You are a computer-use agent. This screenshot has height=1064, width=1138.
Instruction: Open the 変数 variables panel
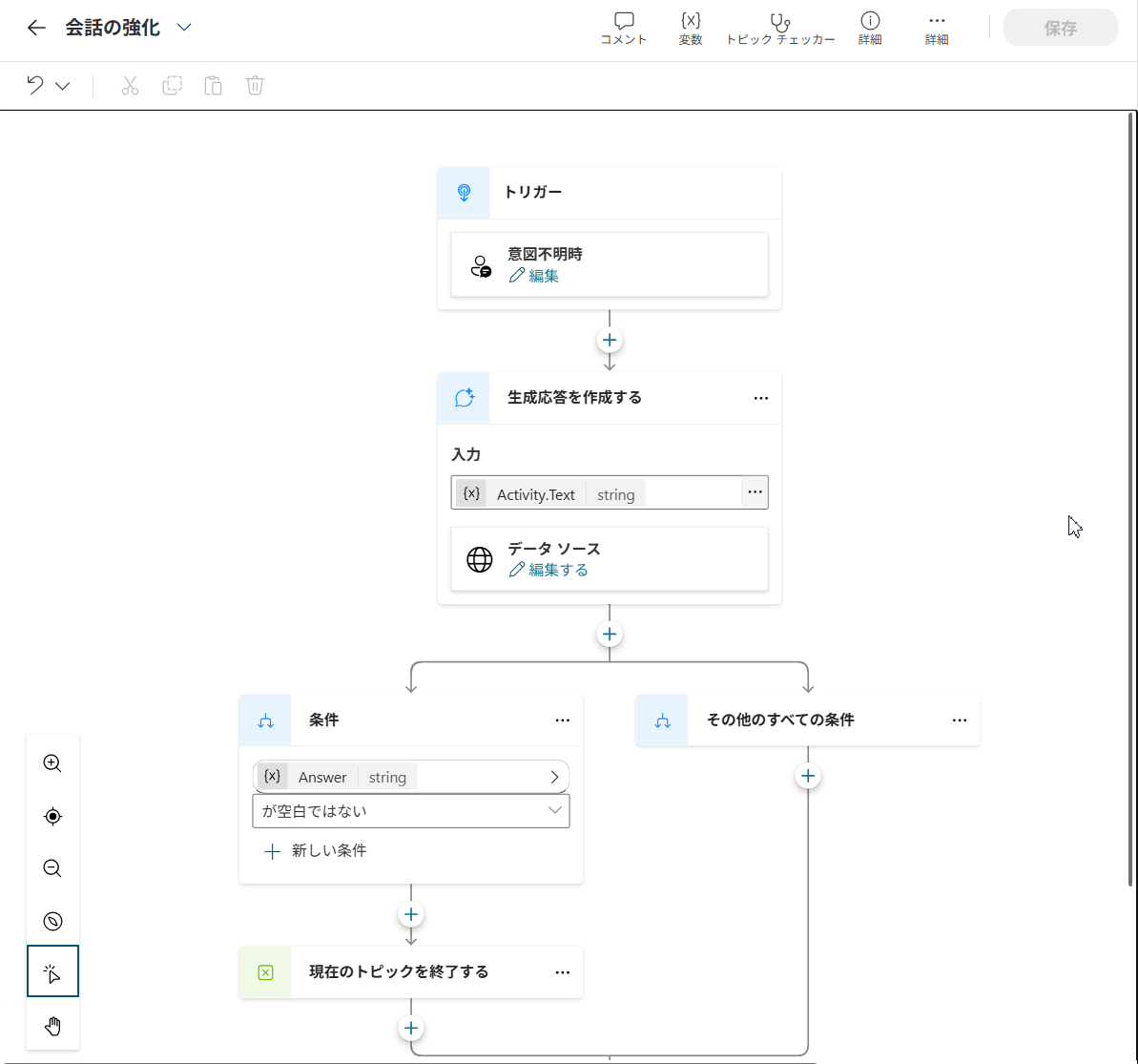[691, 29]
